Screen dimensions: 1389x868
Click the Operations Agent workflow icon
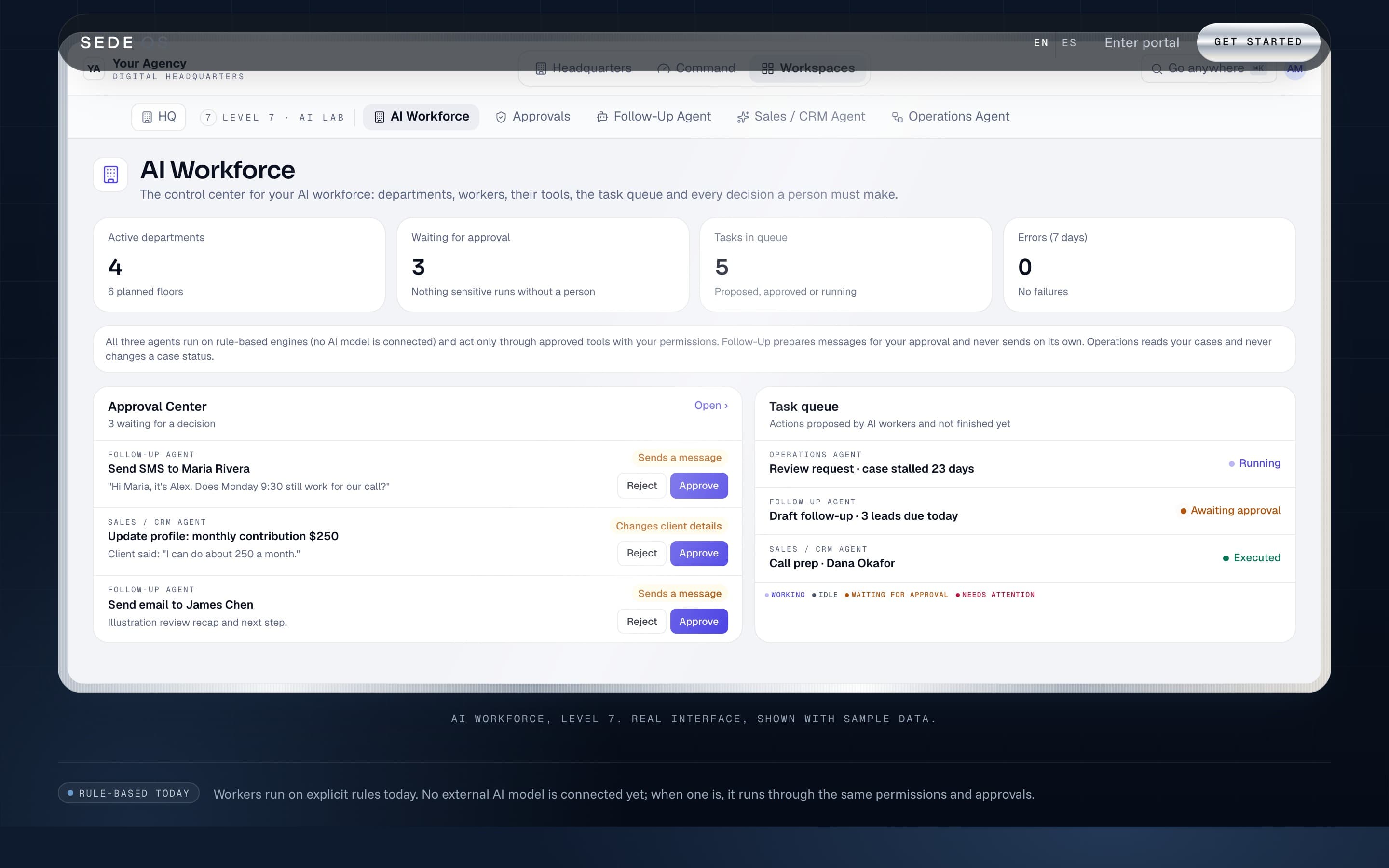coord(897,117)
